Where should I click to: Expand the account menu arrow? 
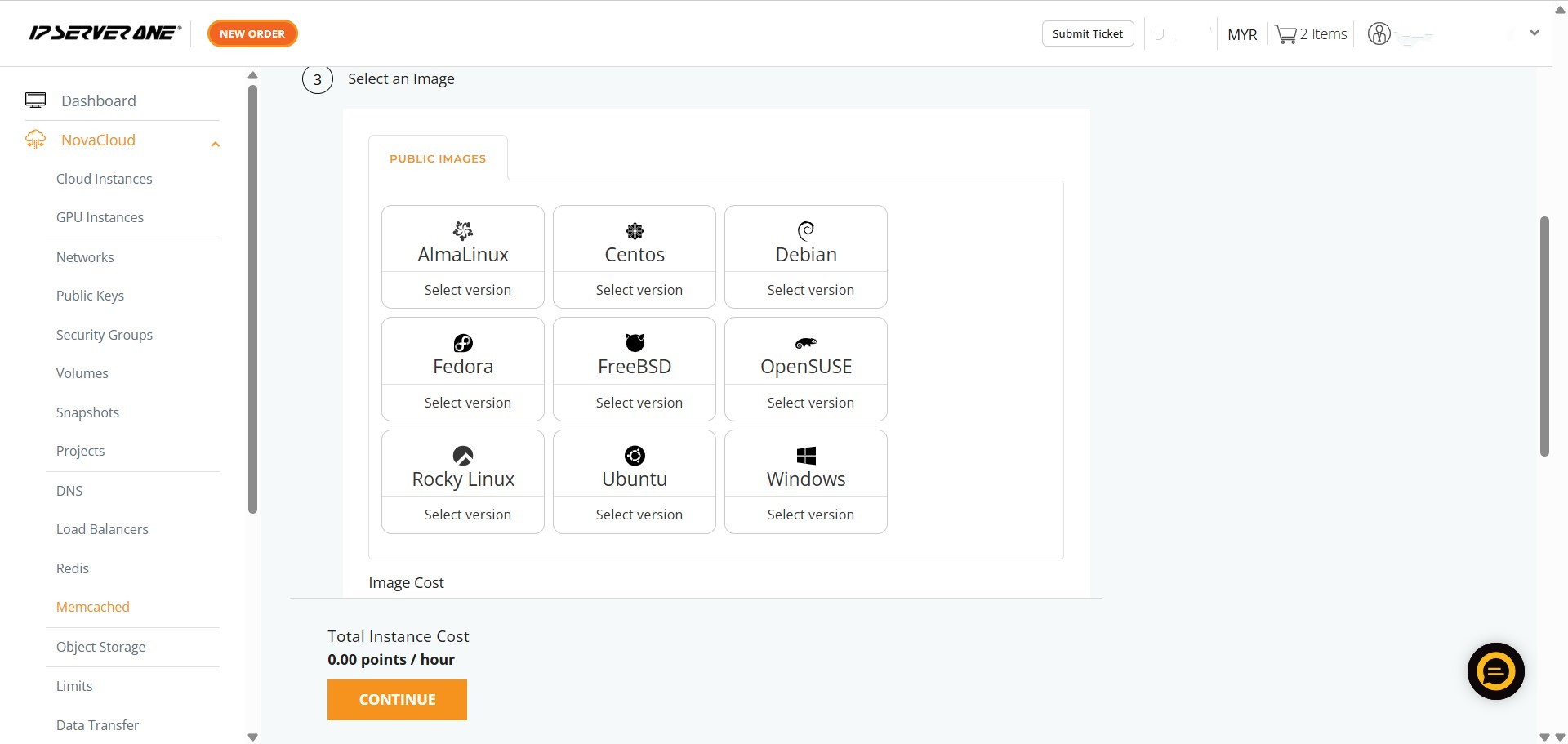point(1534,33)
